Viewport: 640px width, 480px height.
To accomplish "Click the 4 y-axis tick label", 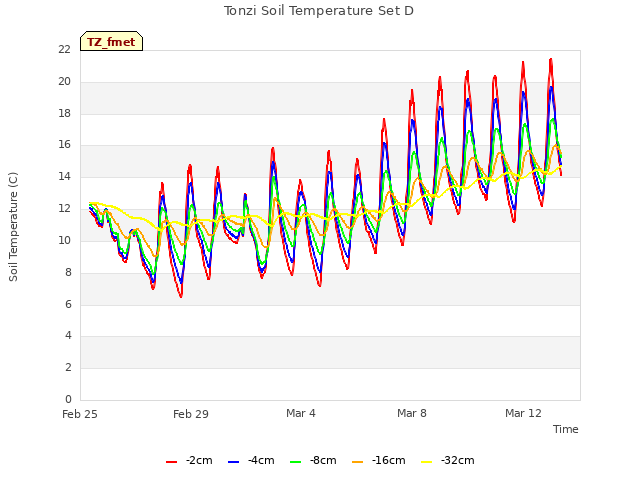I will tap(68, 336).
